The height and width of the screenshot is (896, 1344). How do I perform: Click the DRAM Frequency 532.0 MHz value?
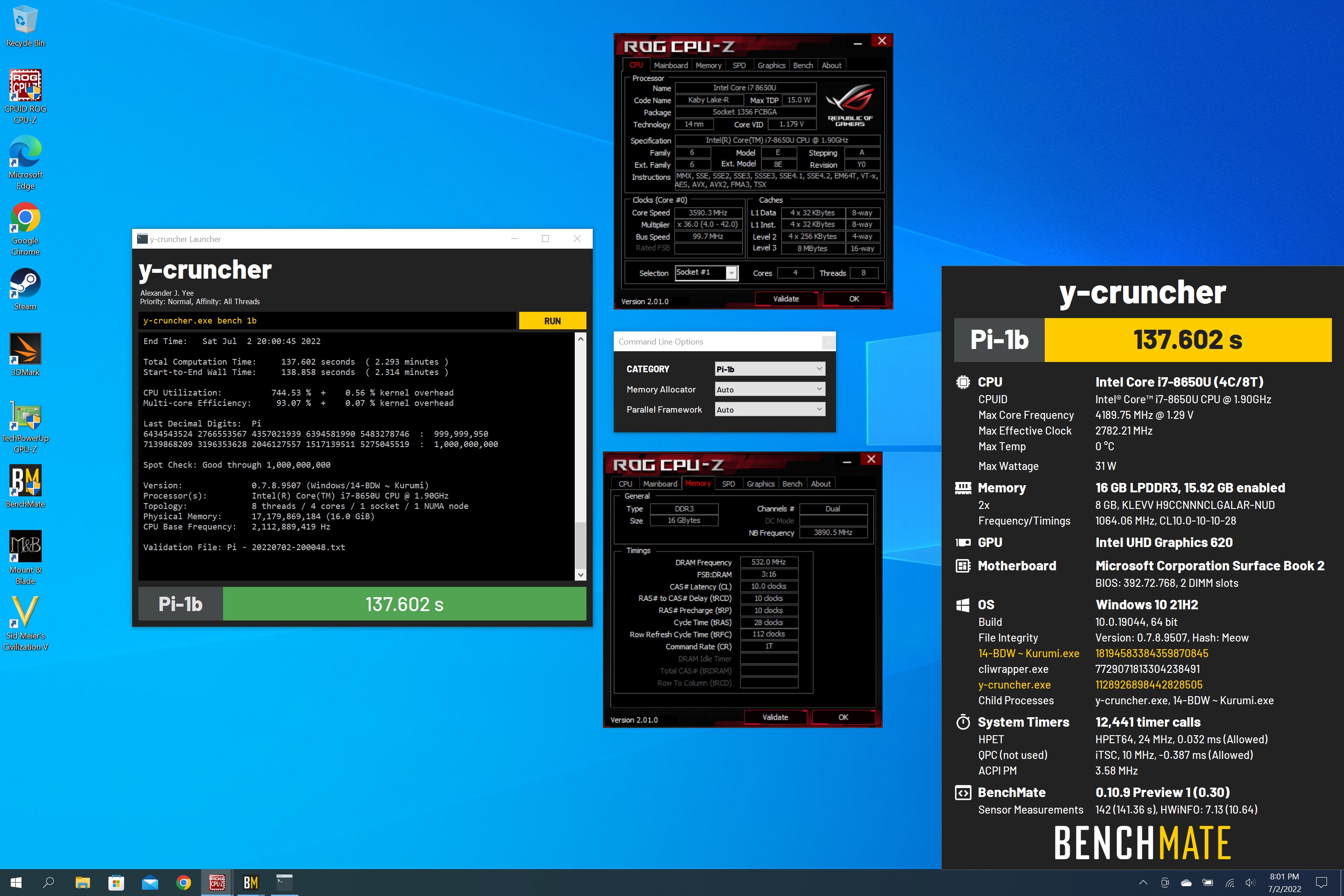pyautogui.click(x=769, y=562)
